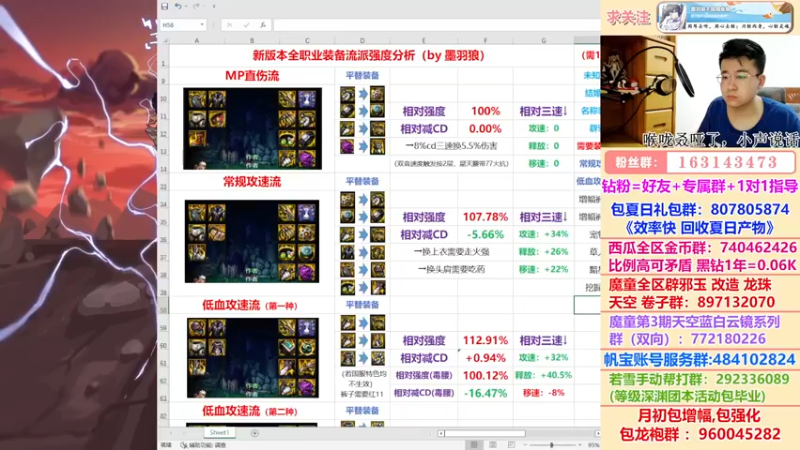Viewport: 800px width, 450px height.
Task: Click the zoom in plus icon
Action: (x=580, y=445)
